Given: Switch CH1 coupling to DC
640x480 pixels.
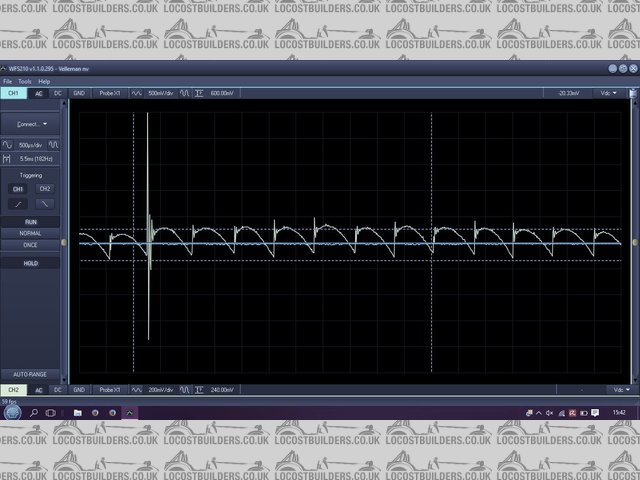Looking at the screenshot, I should (x=58, y=93).
